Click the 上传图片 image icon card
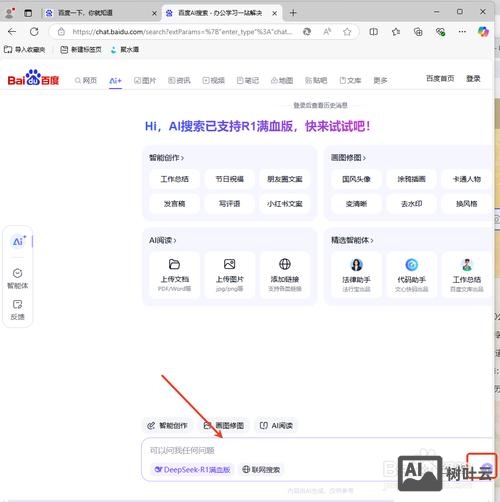Image resolution: width=500 pixels, height=502 pixels. tap(229, 275)
